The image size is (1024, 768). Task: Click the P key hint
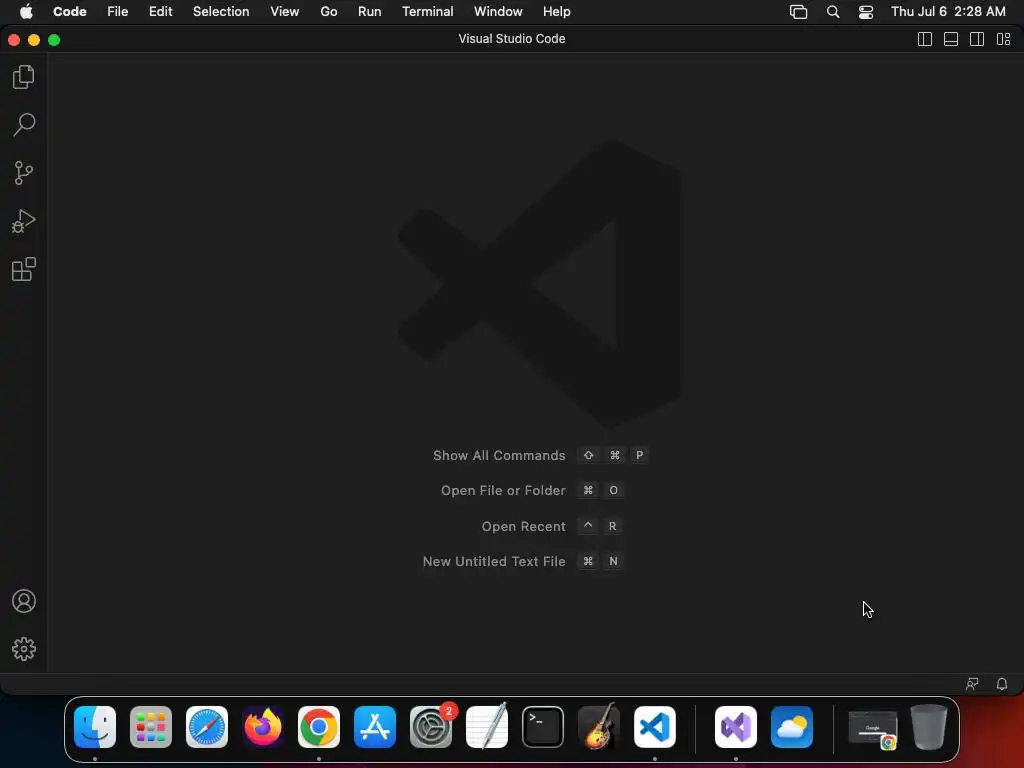(639, 455)
